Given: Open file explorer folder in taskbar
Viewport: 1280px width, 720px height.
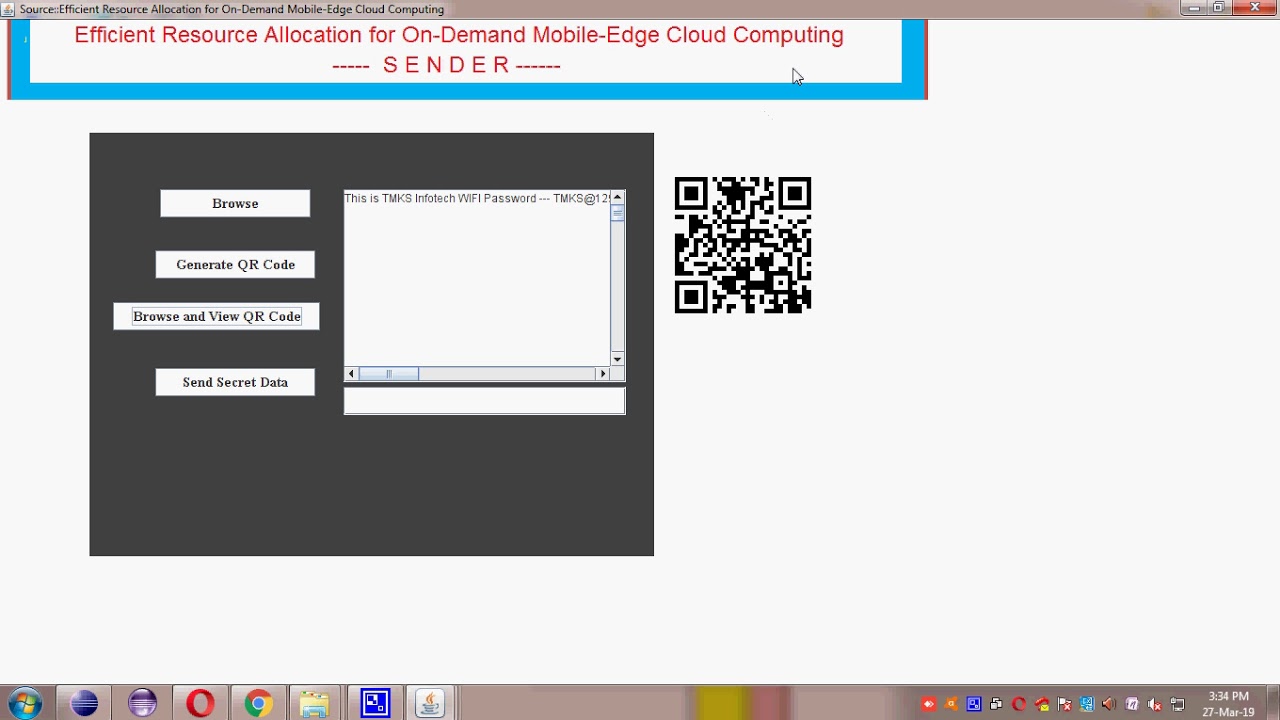Looking at the screenshot, I should point(314,704).
